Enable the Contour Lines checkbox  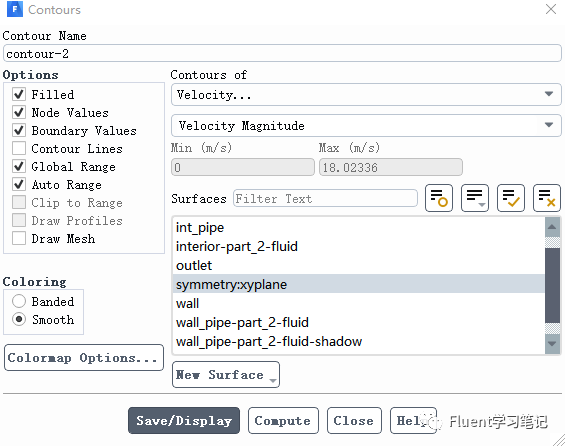pos(19,148)
